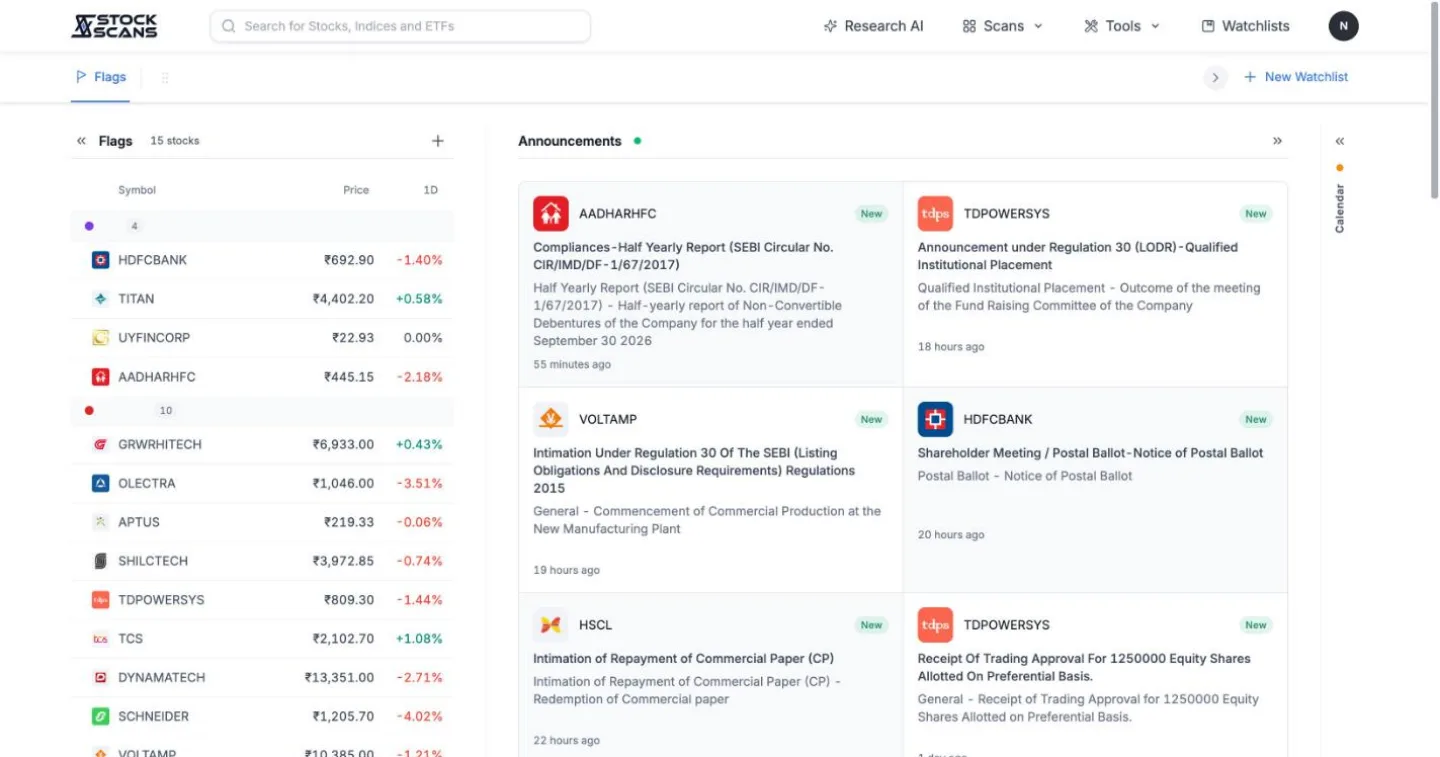The image size is (1440, 757).
Task: Open the Tools dropdown menu
Action: coord(1122,26)
